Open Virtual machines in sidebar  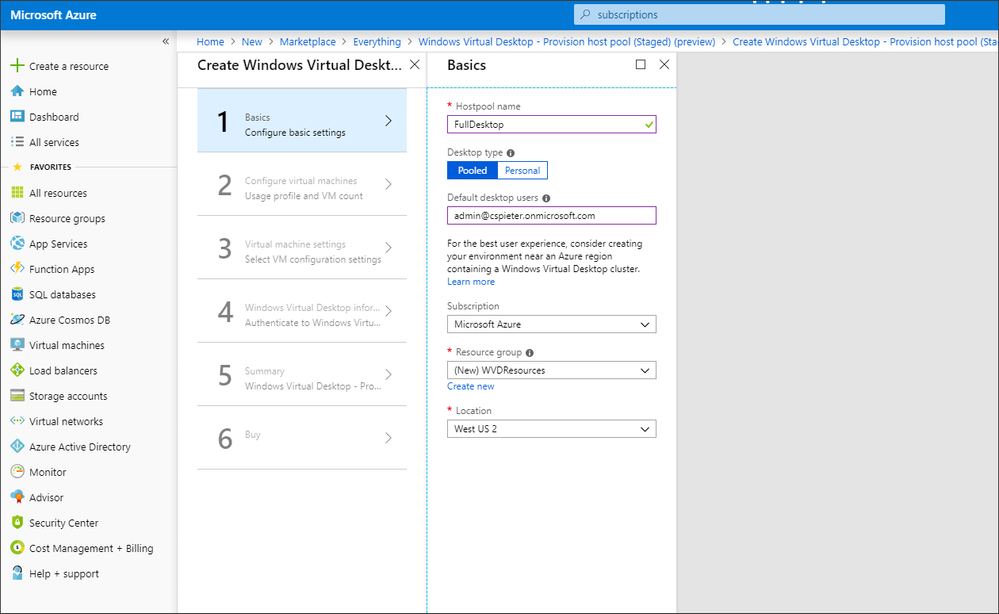[x=67, y=345]
